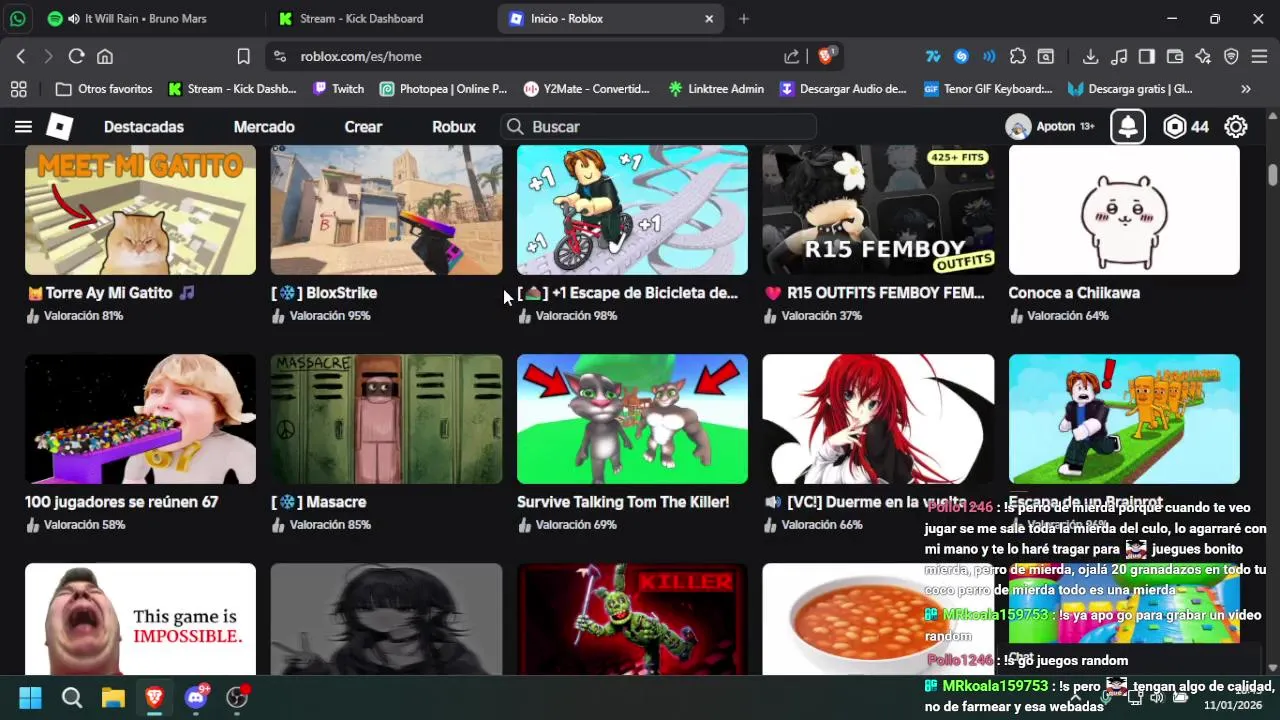Open the Twitch bookmark
This screenshot has width=1280, height=720.
point(338,89)
